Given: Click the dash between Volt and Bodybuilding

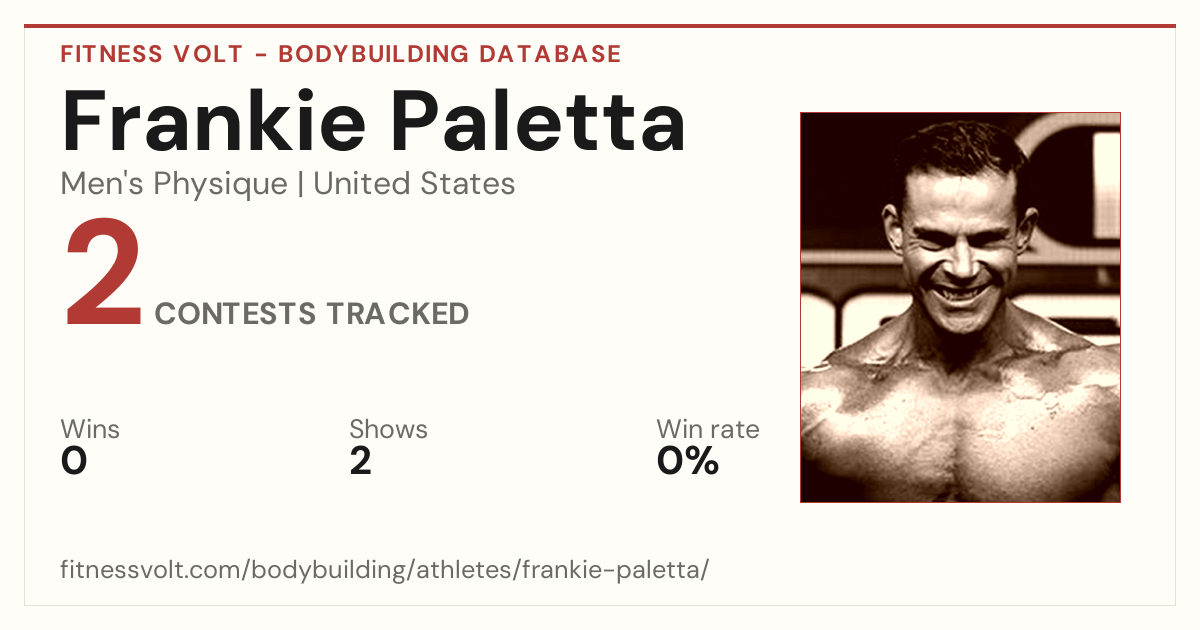Looking at the screenshot, I should tap(260, 55).
